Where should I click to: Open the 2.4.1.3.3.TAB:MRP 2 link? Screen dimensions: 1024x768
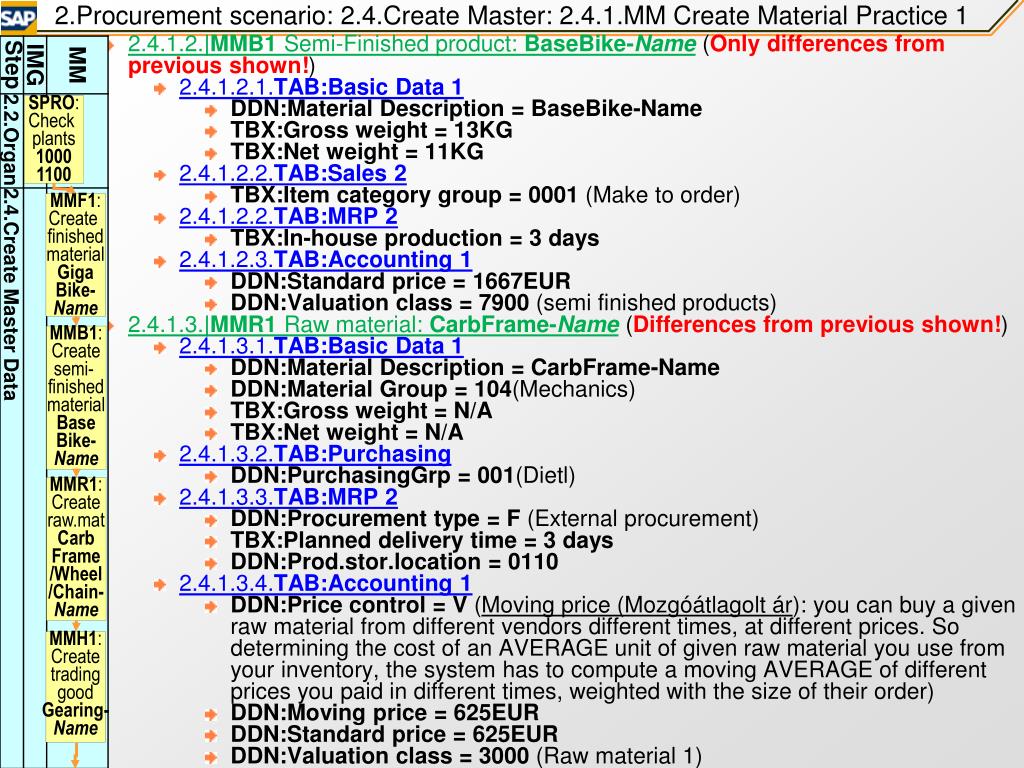(288, 497)
